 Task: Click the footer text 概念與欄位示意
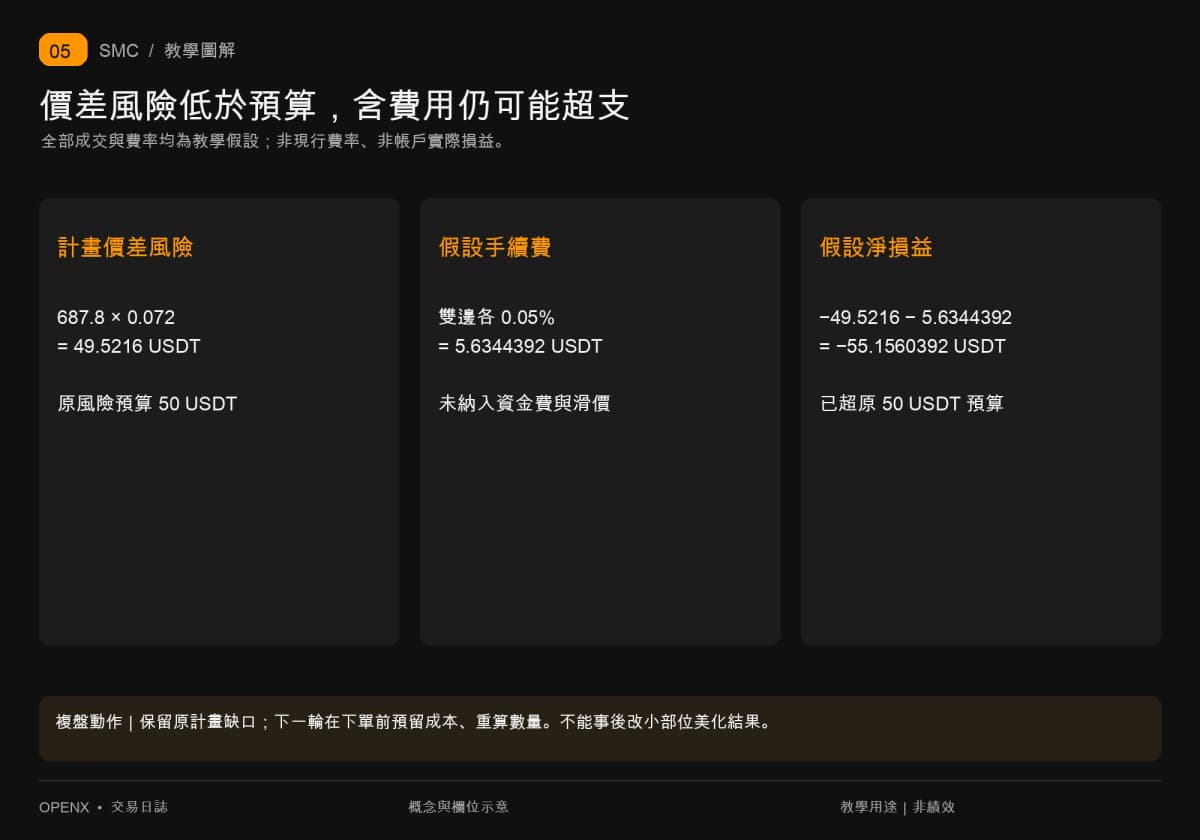pos(458,807)
